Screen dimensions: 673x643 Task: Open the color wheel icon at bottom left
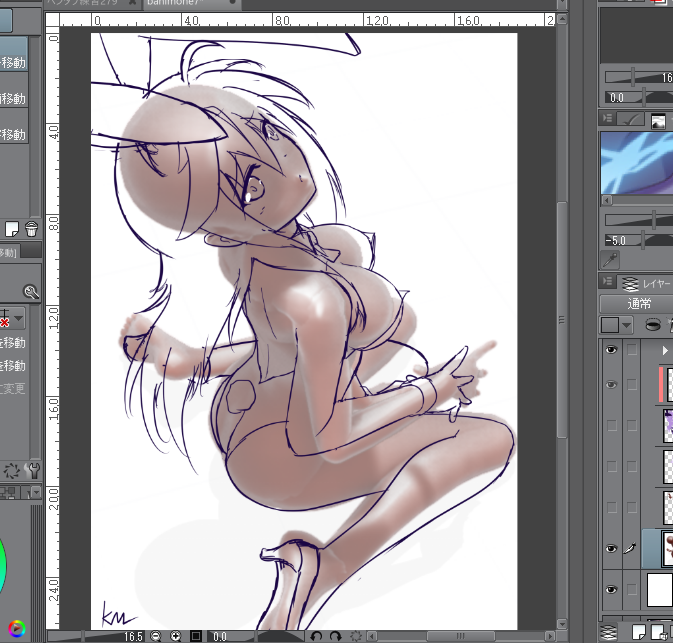16,629
